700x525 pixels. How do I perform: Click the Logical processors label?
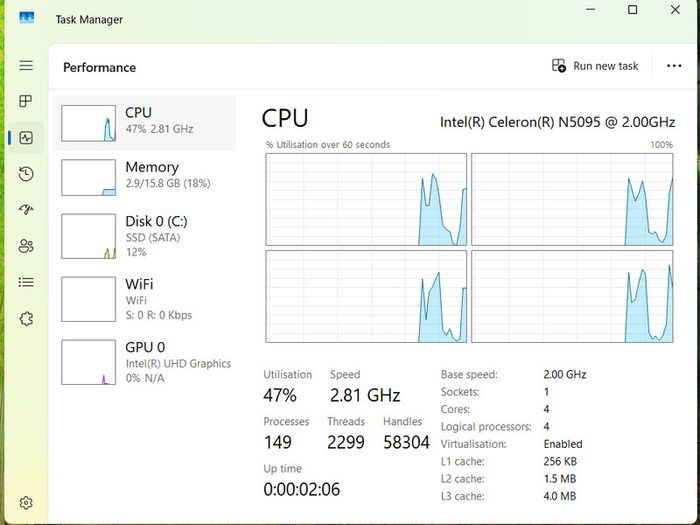pyautogui.click(x=486, y=427)
